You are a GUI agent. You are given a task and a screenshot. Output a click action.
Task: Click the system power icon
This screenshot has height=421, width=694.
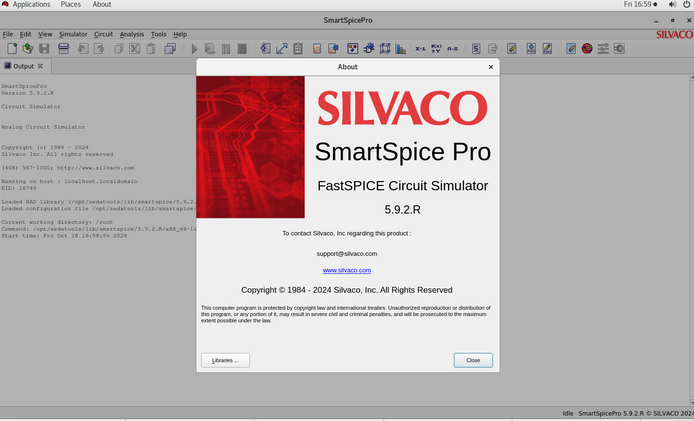(686, 4)
